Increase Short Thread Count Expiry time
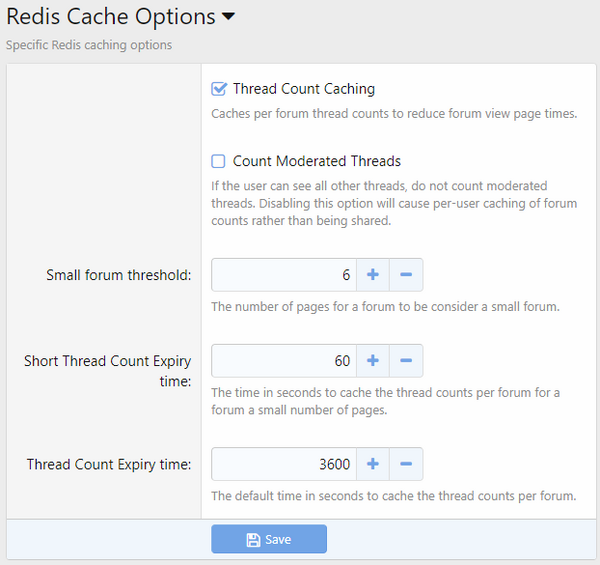Viewport: 600px width, 565px height. pyautogui.click(x=373, y=361)
